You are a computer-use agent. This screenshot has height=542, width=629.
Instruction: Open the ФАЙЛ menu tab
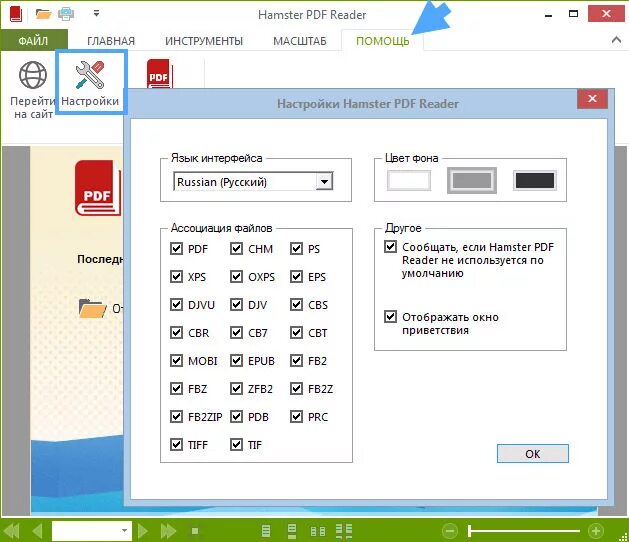point(34,41)
